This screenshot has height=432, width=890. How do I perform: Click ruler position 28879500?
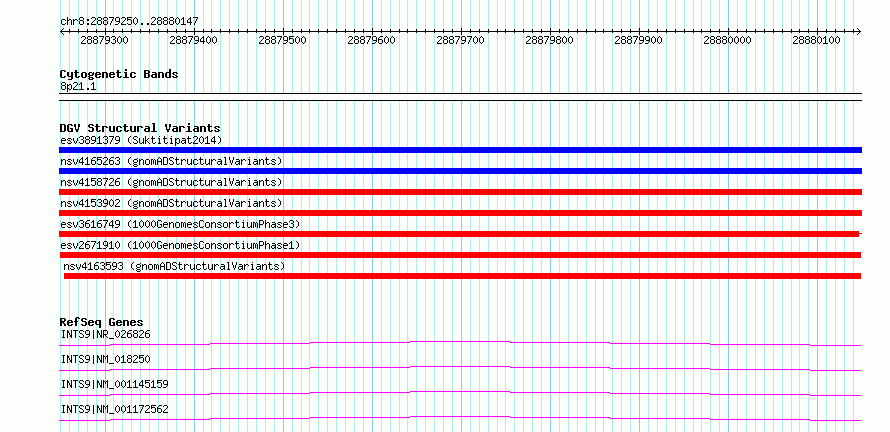[282, 40]
